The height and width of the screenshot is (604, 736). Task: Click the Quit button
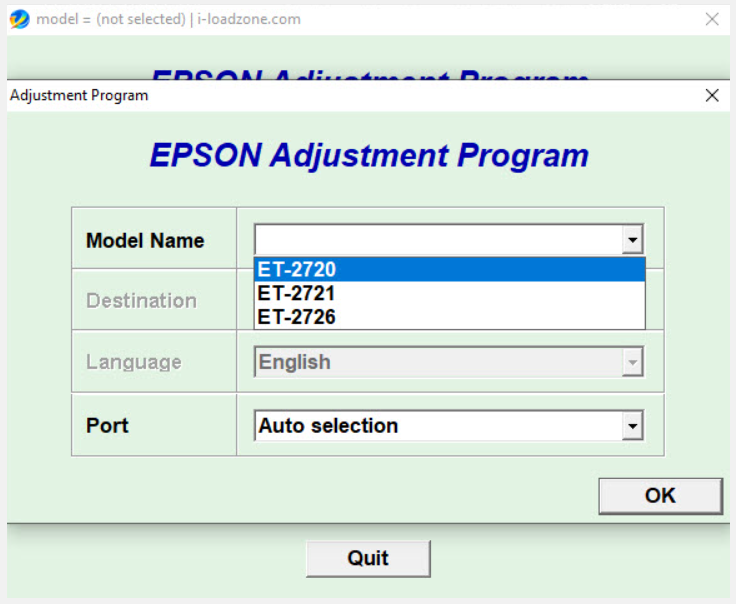(x=368, y=558)
